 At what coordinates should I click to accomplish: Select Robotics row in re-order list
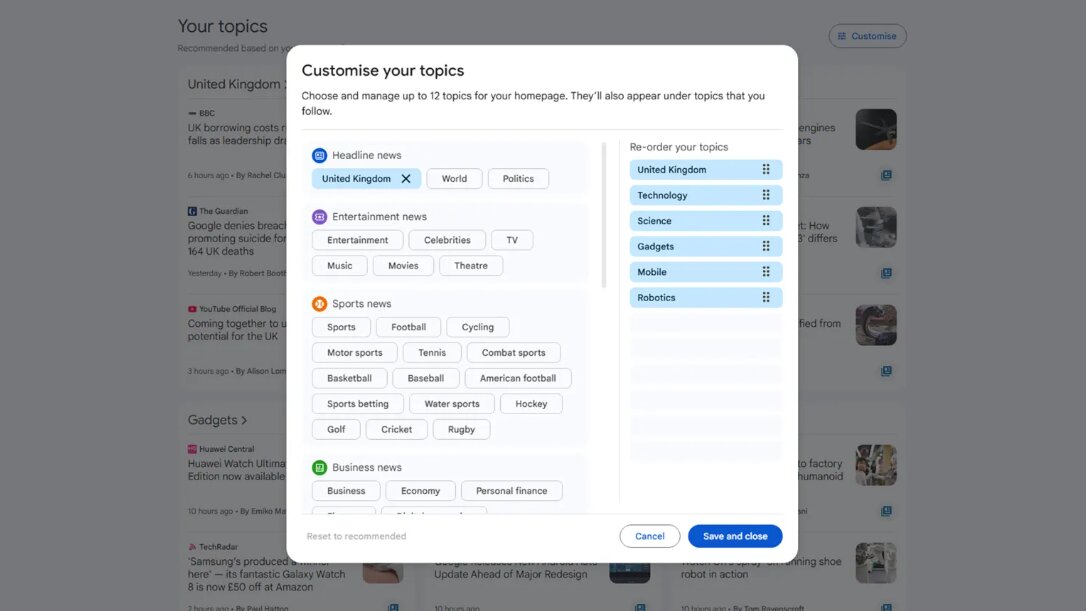click(706, 298)
